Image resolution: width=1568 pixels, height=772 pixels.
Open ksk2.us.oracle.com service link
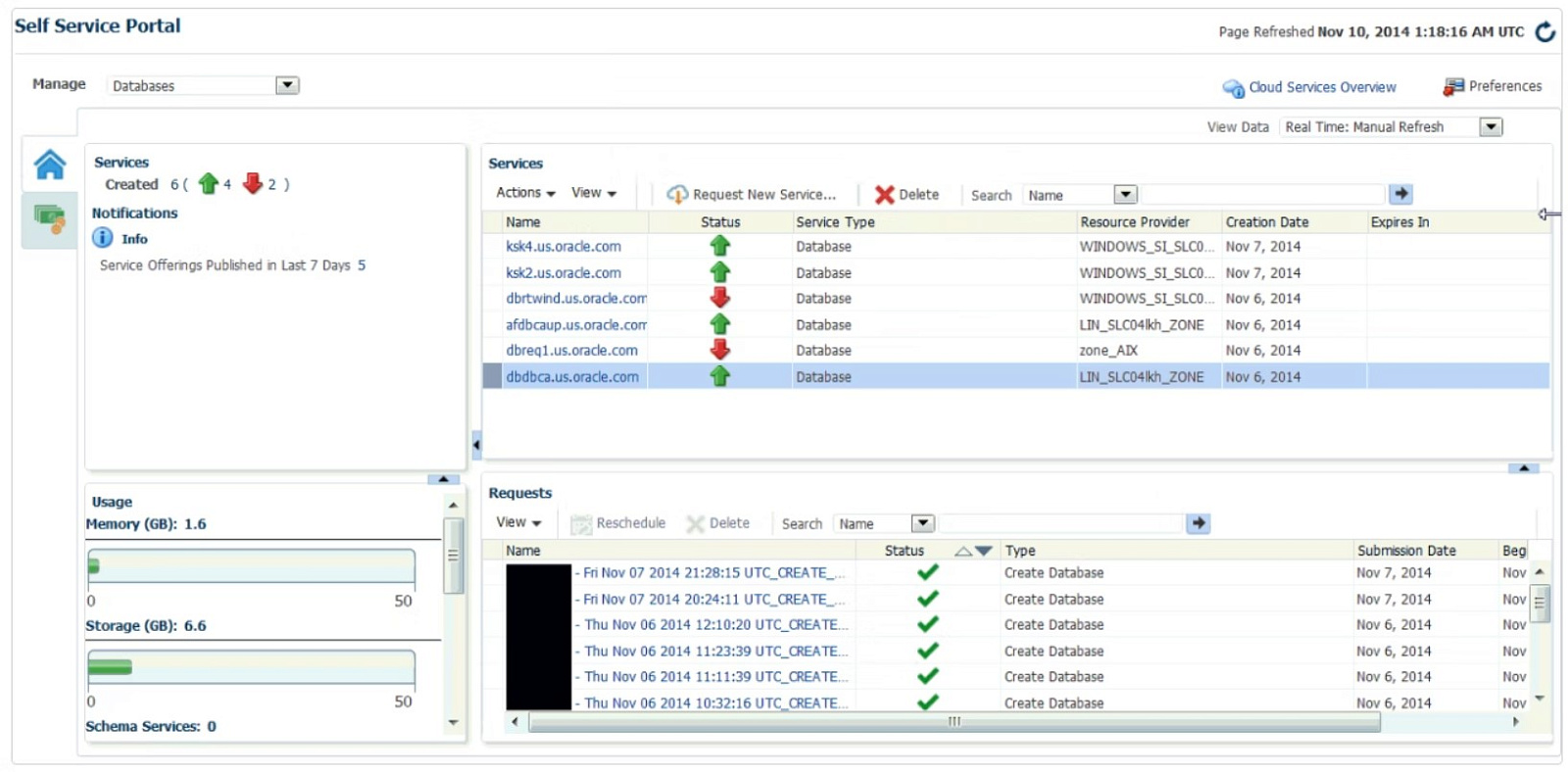(563, 272)
